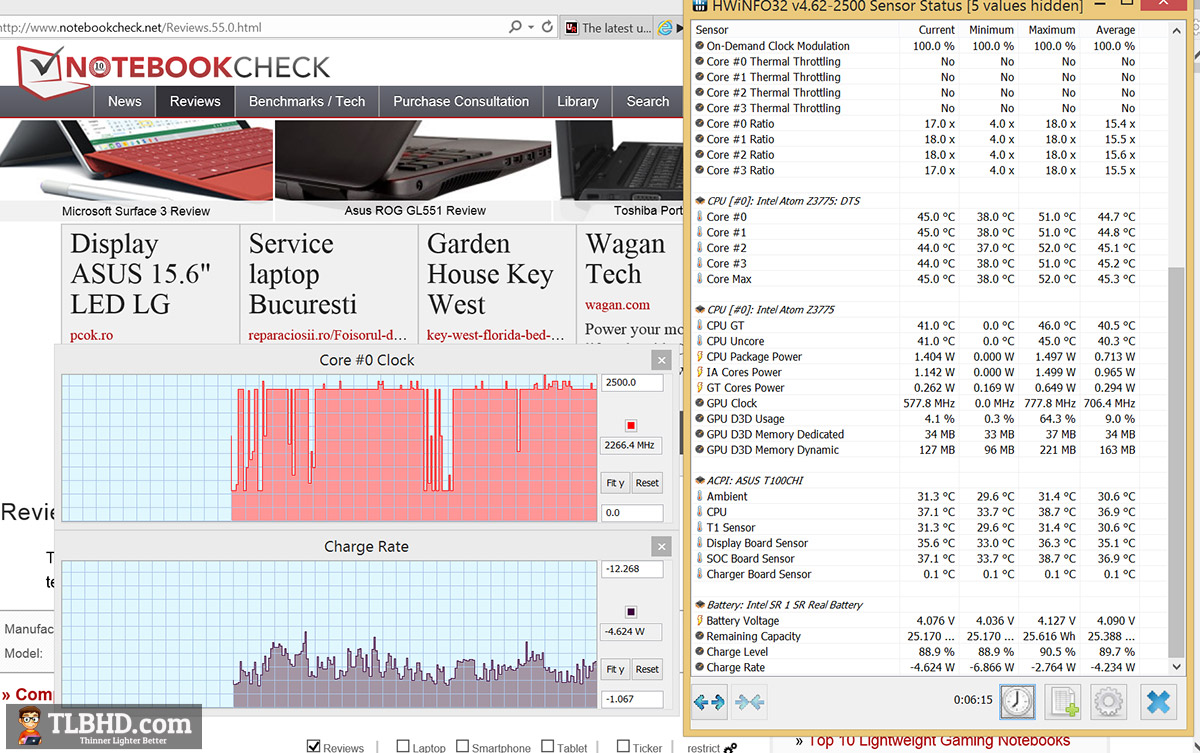This screenshot has height=753, width=1200.
Task: Click the Charge Rate sensor row icon
Action: pos(699,668)
